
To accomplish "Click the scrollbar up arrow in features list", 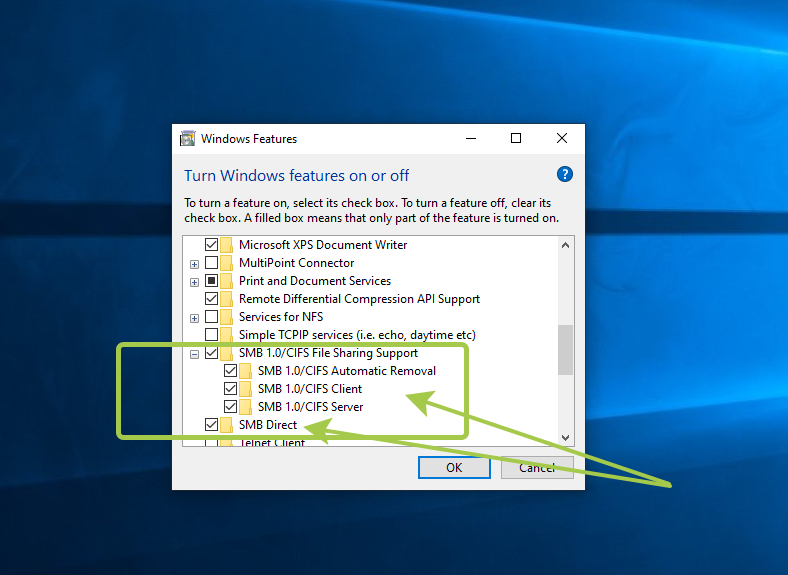I will point(565,245).
